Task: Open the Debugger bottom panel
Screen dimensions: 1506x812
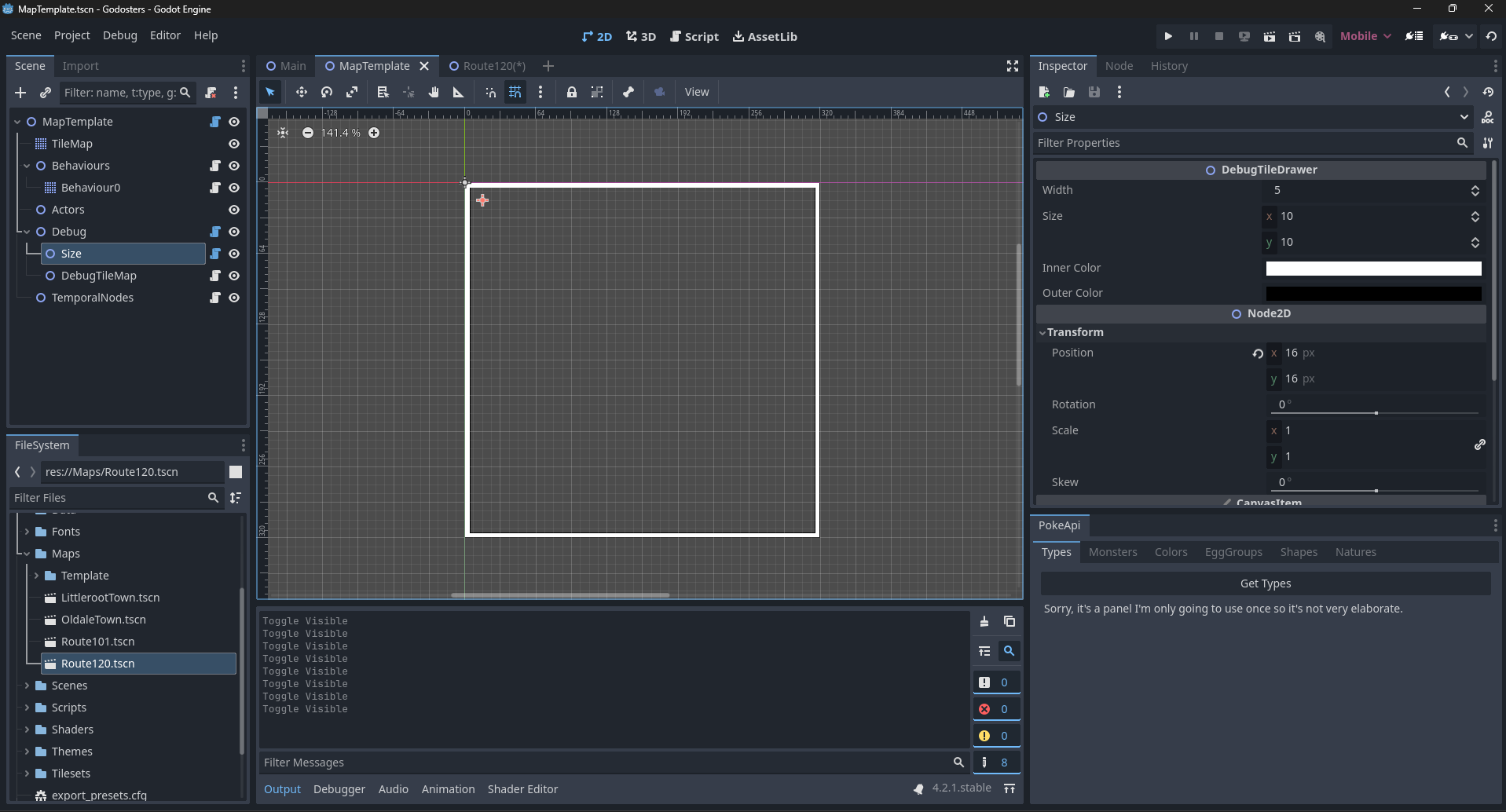Action: point(339,789)
